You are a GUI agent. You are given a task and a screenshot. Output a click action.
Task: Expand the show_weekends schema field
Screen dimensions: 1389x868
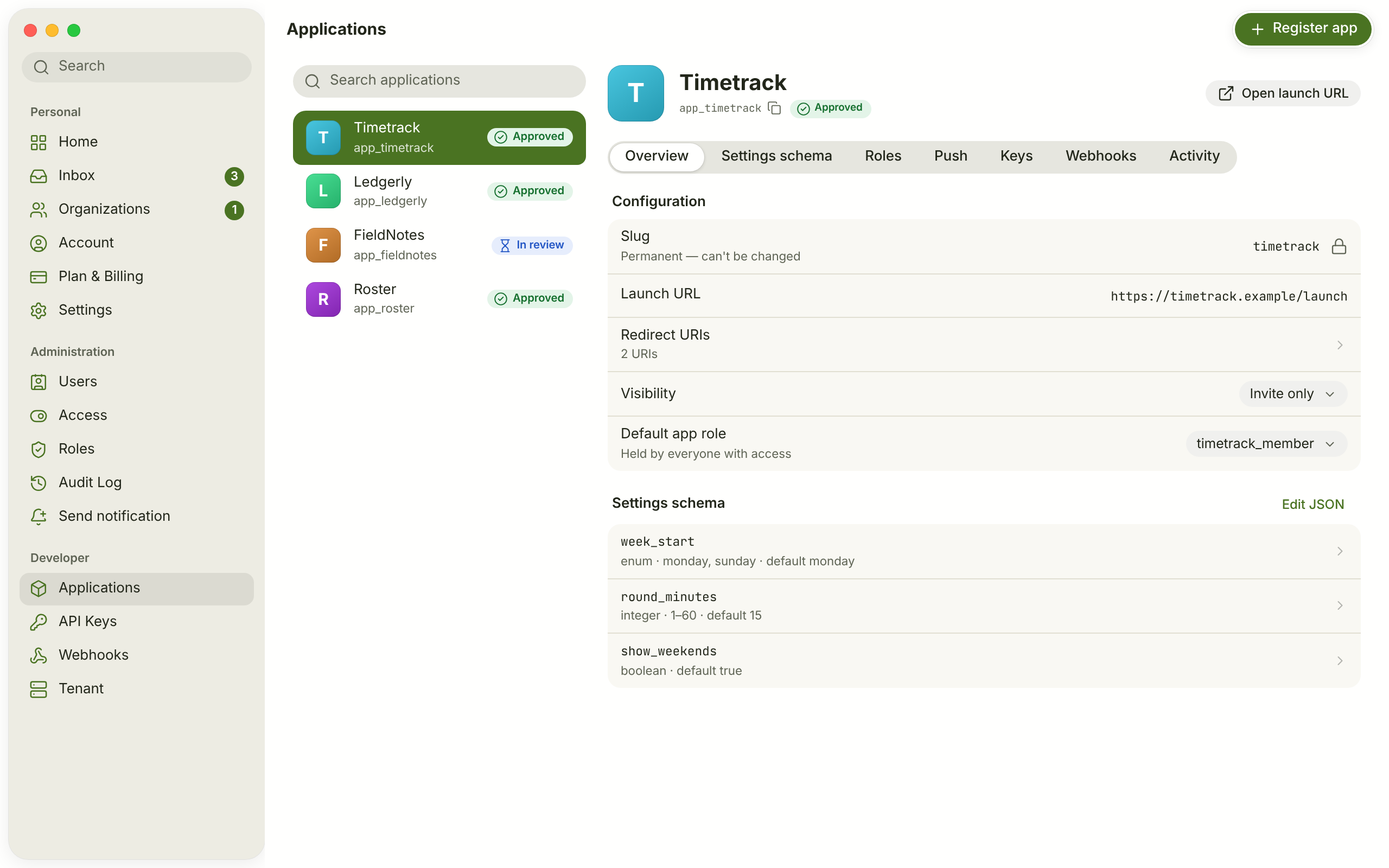(984, 661)
